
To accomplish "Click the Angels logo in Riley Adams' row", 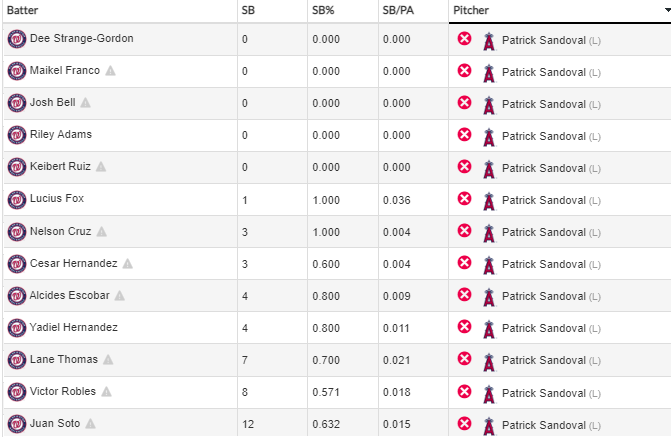I will (488, 136).
